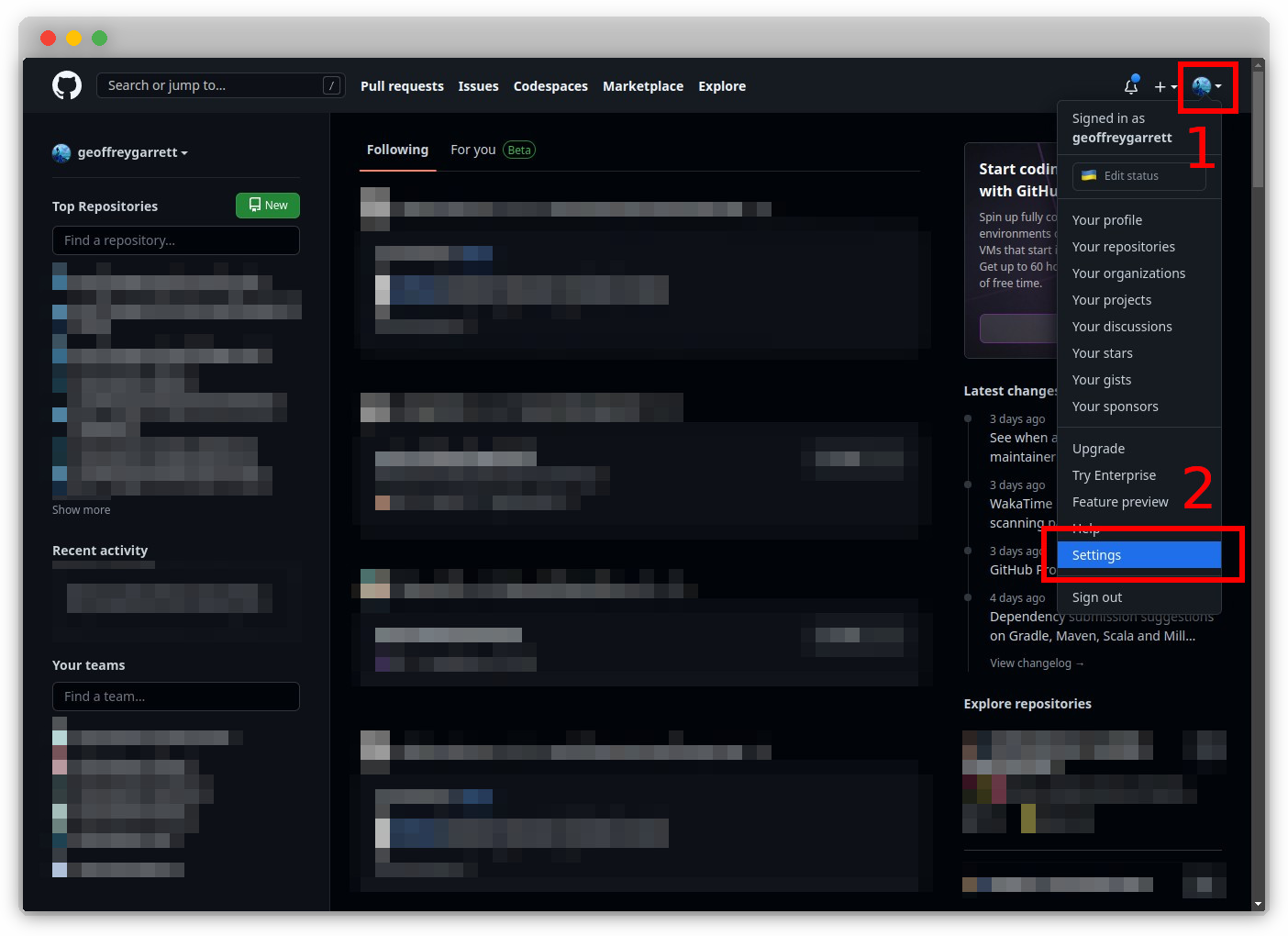Expand the geoffreygarrett account switcher
This screenshot has width=1288, height=936.
pyautogui.click(x=132, y=152)
